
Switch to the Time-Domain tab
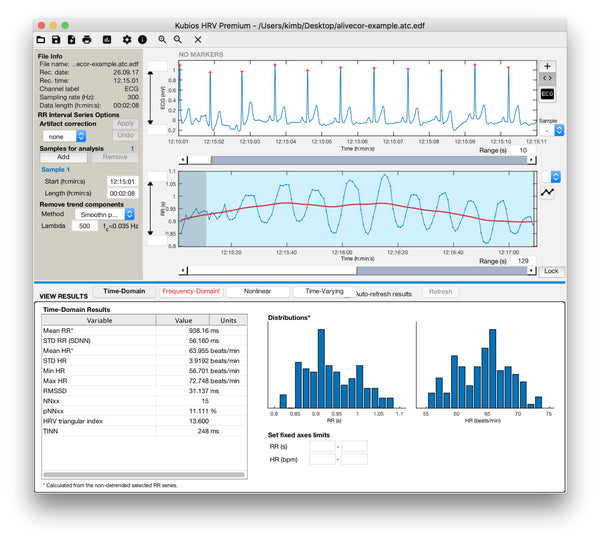click(x=124, y=291)
